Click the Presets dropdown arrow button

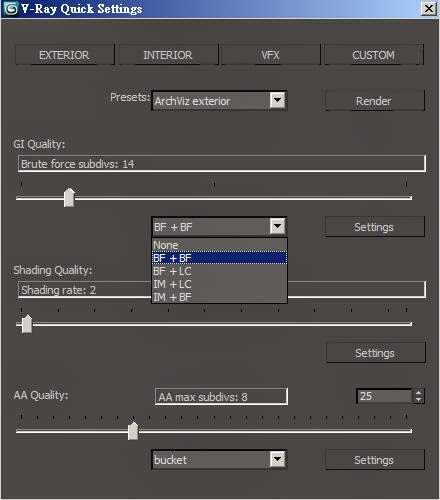277,100
